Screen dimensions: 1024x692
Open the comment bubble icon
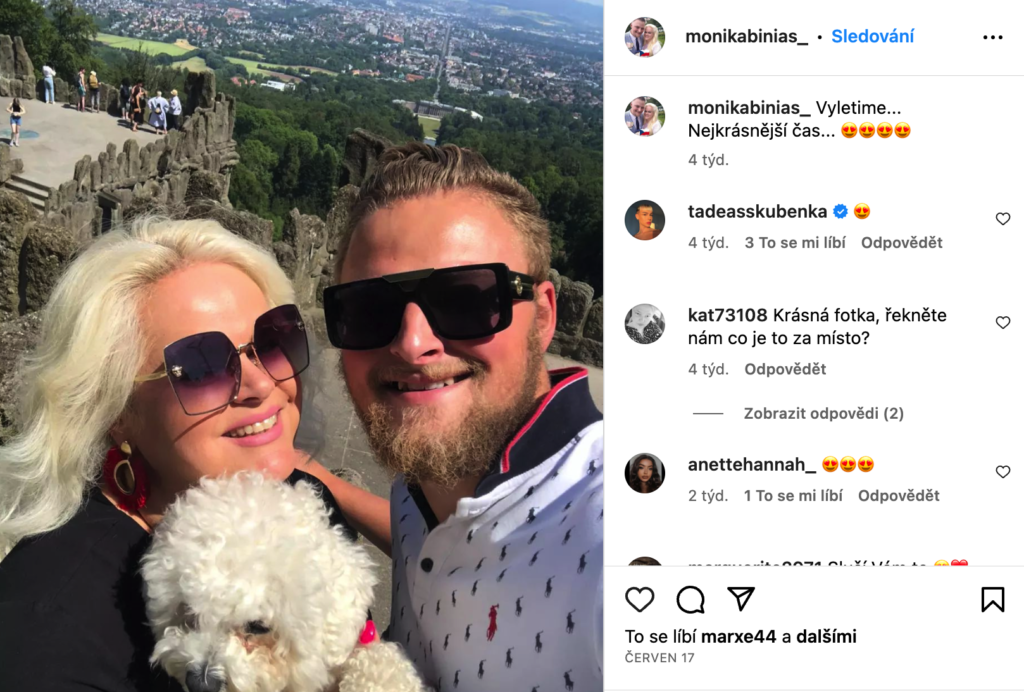tap(690, 599)
